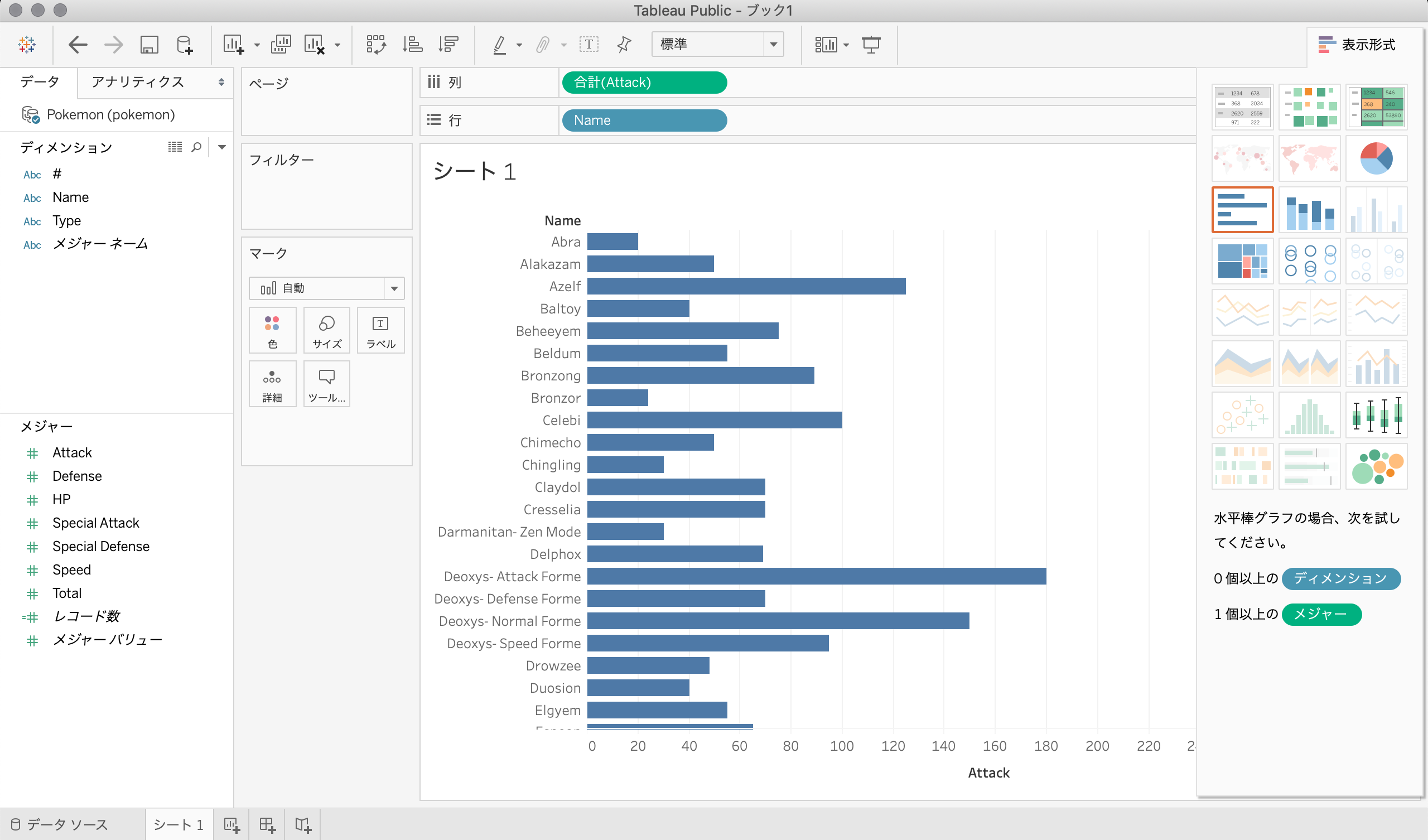
Task: Toggle mark labels T toolbar icon
Action: tap(588, 44)
